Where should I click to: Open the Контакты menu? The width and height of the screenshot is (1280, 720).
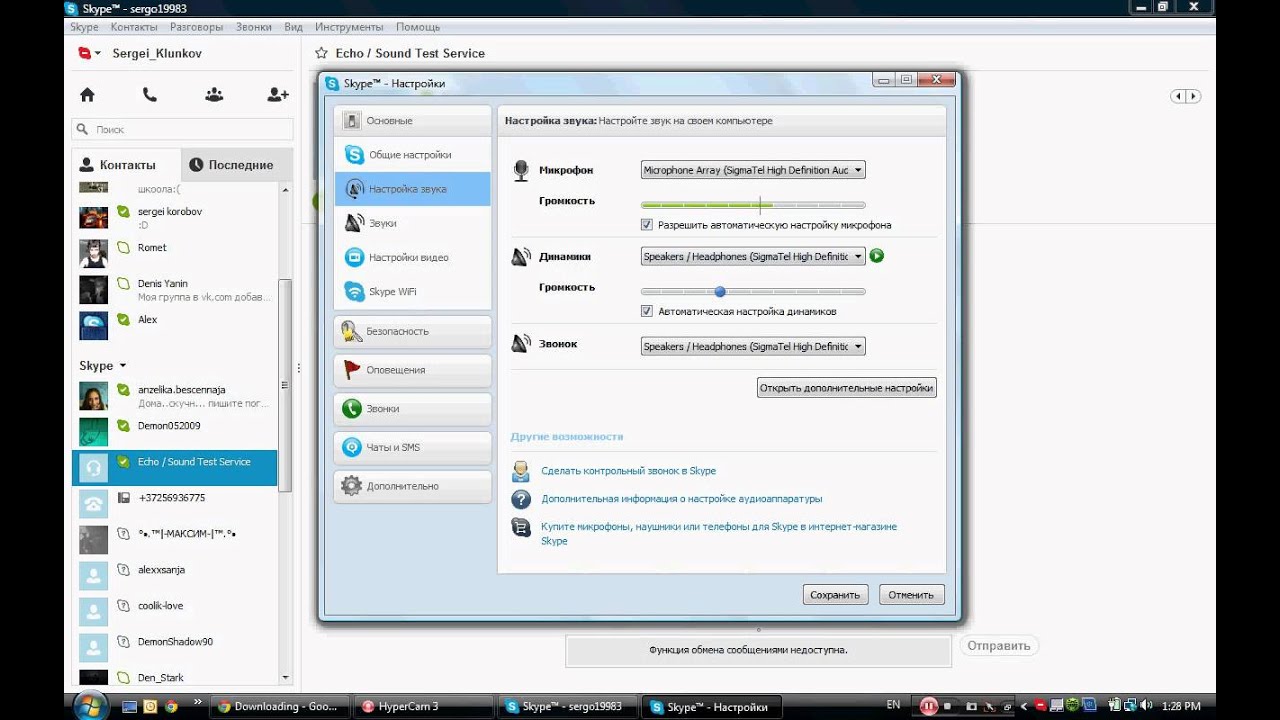(134, 27)
